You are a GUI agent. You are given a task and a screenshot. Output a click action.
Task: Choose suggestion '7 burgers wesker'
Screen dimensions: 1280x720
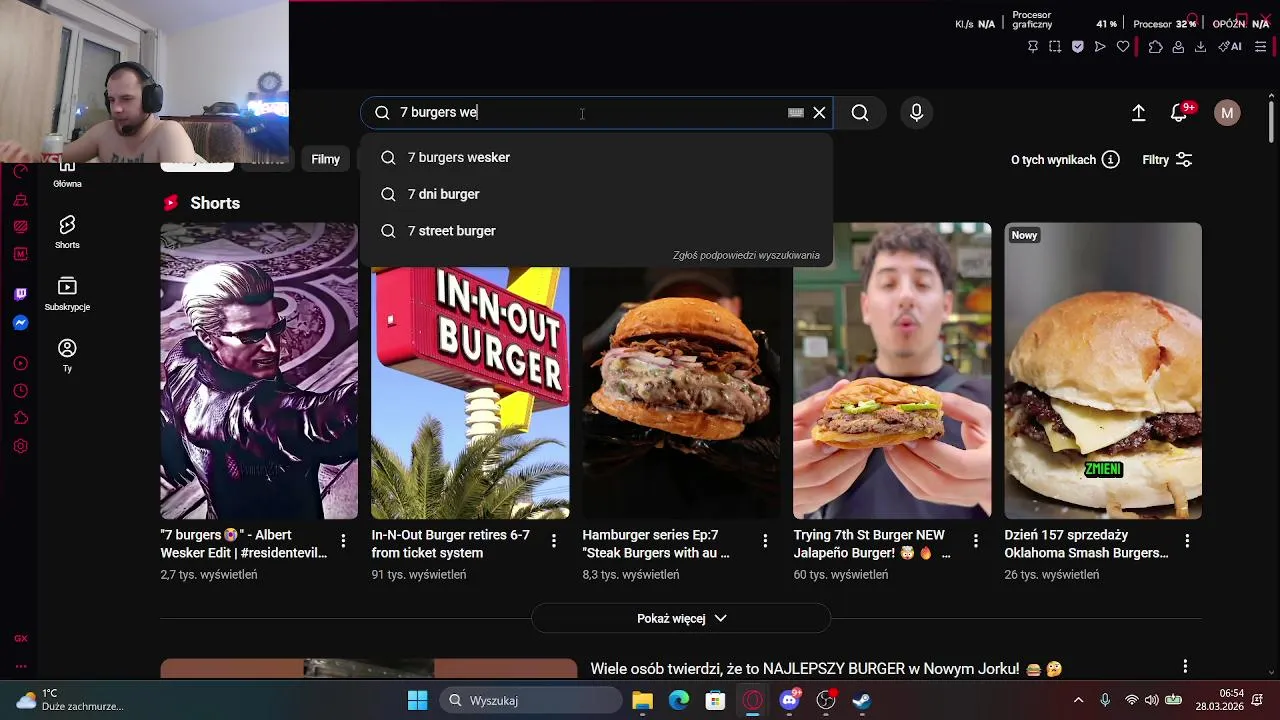596,157
